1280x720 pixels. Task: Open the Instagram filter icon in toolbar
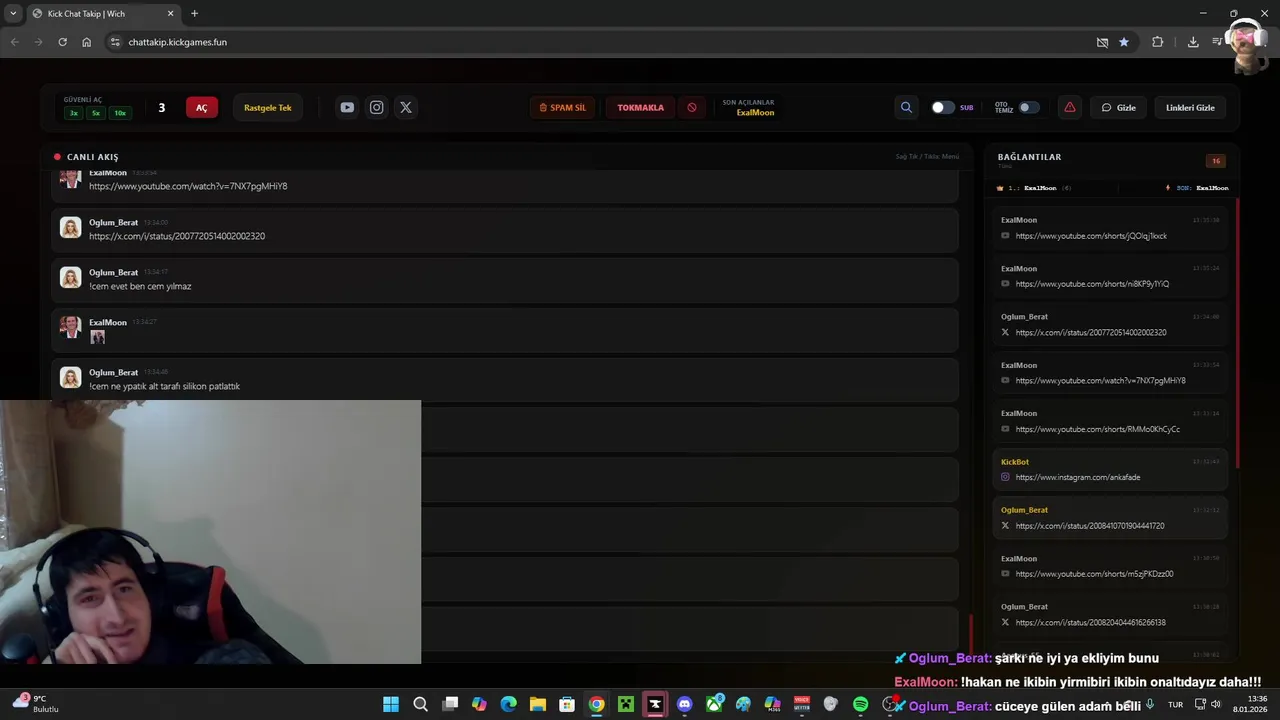376,107
